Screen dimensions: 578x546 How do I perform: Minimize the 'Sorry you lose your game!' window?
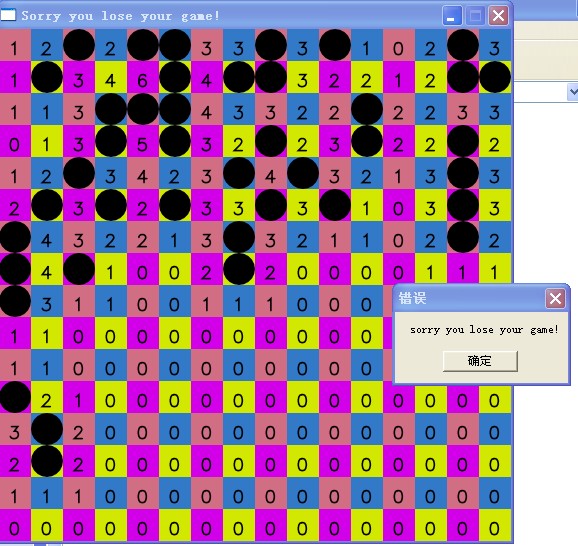coord(452,16)
